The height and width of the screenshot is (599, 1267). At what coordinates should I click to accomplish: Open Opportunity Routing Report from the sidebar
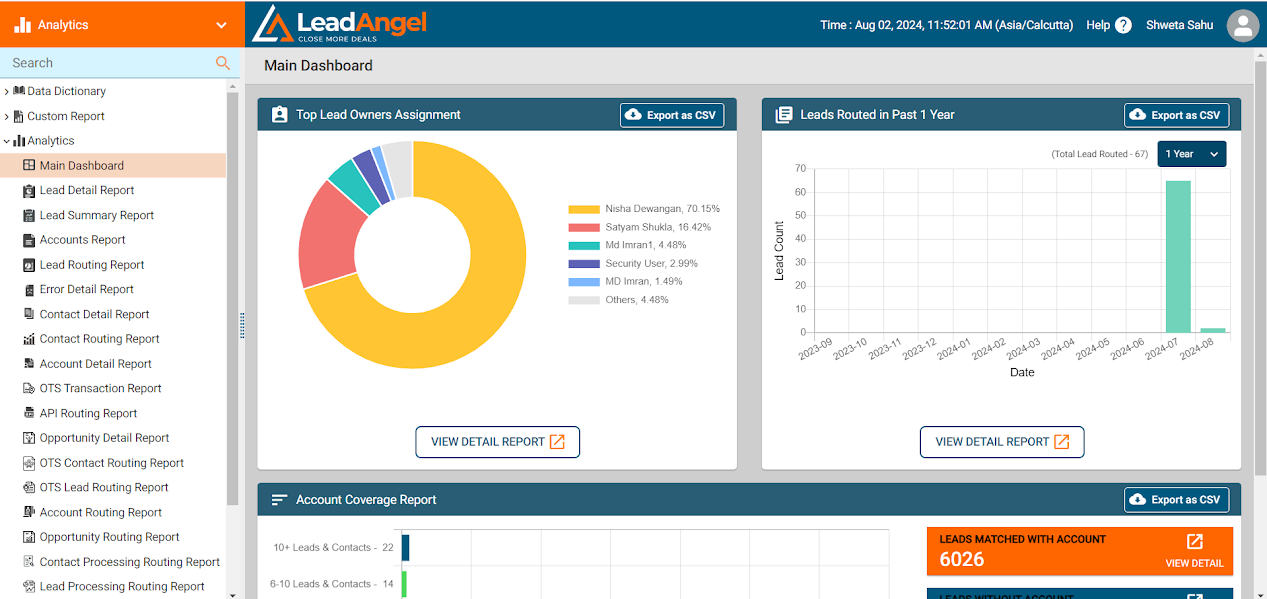point(110,537)
